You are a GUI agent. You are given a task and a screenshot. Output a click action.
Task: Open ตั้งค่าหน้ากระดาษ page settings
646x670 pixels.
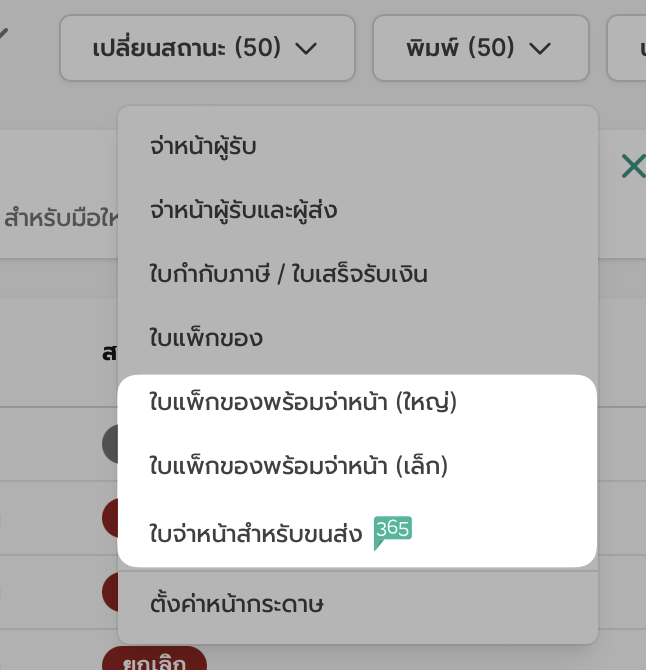pyautogui.click(x=236, y=604)
